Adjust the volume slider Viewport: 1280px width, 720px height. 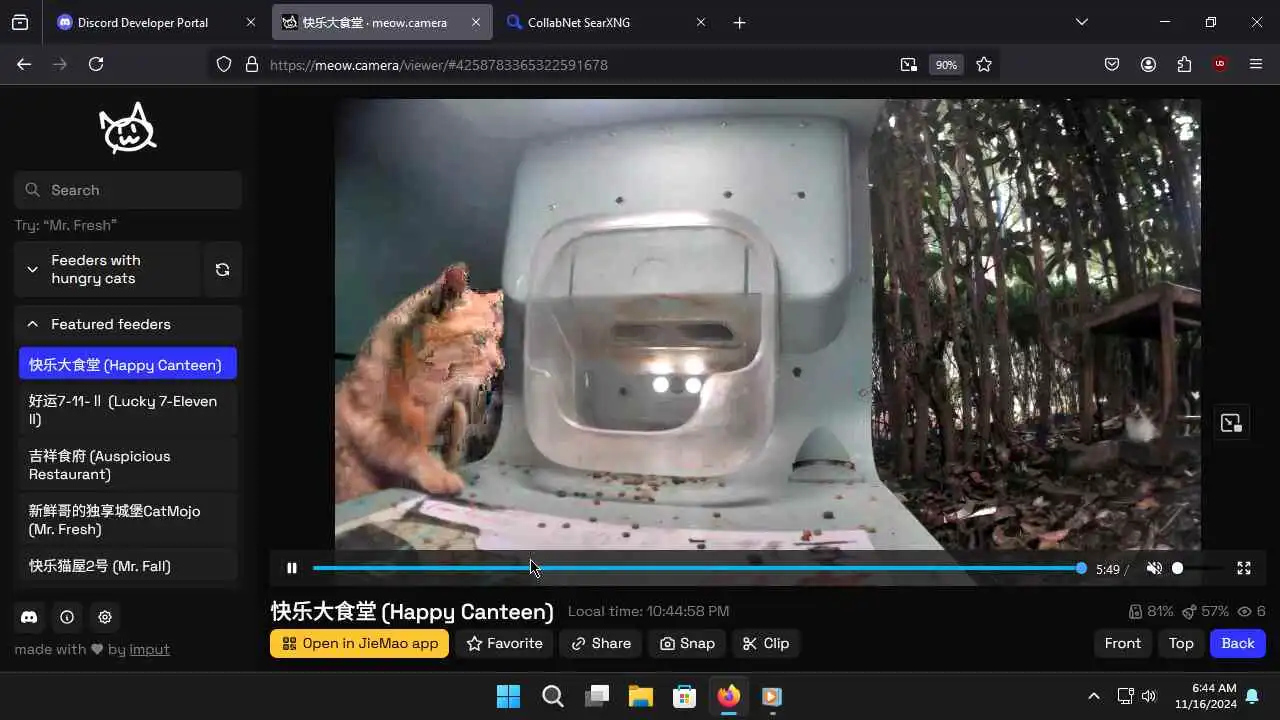click(1199, 568)
